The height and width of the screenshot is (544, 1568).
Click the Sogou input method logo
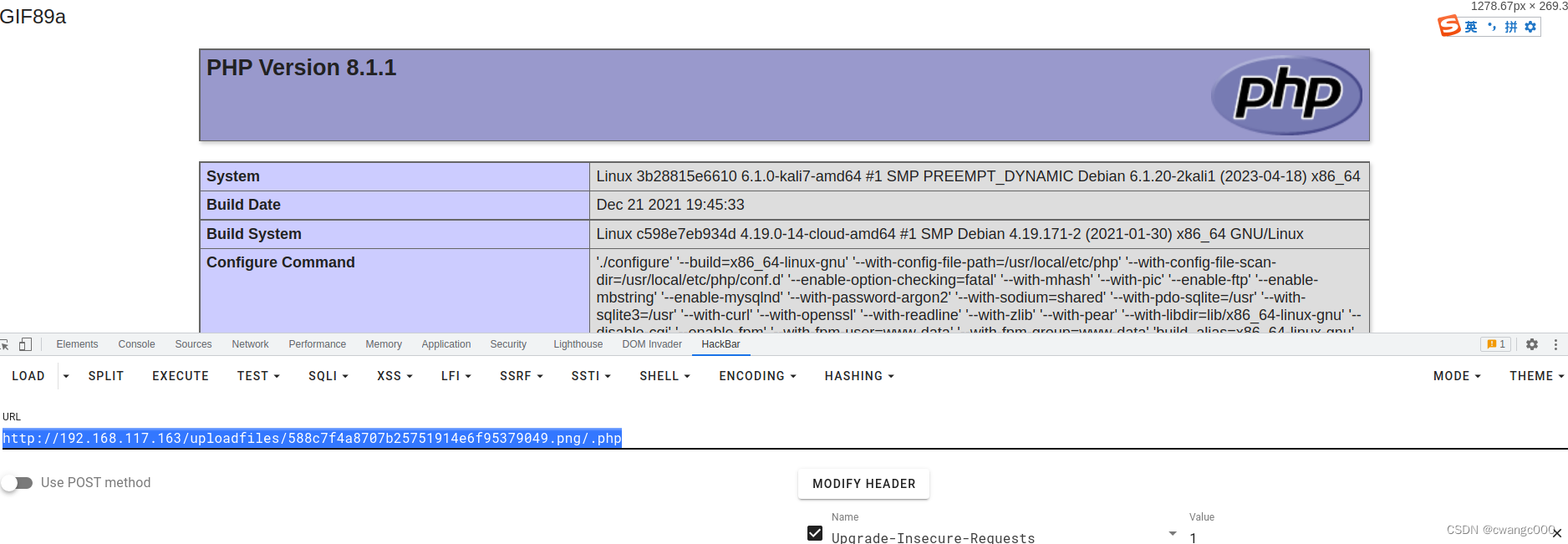pos(1448,27)
